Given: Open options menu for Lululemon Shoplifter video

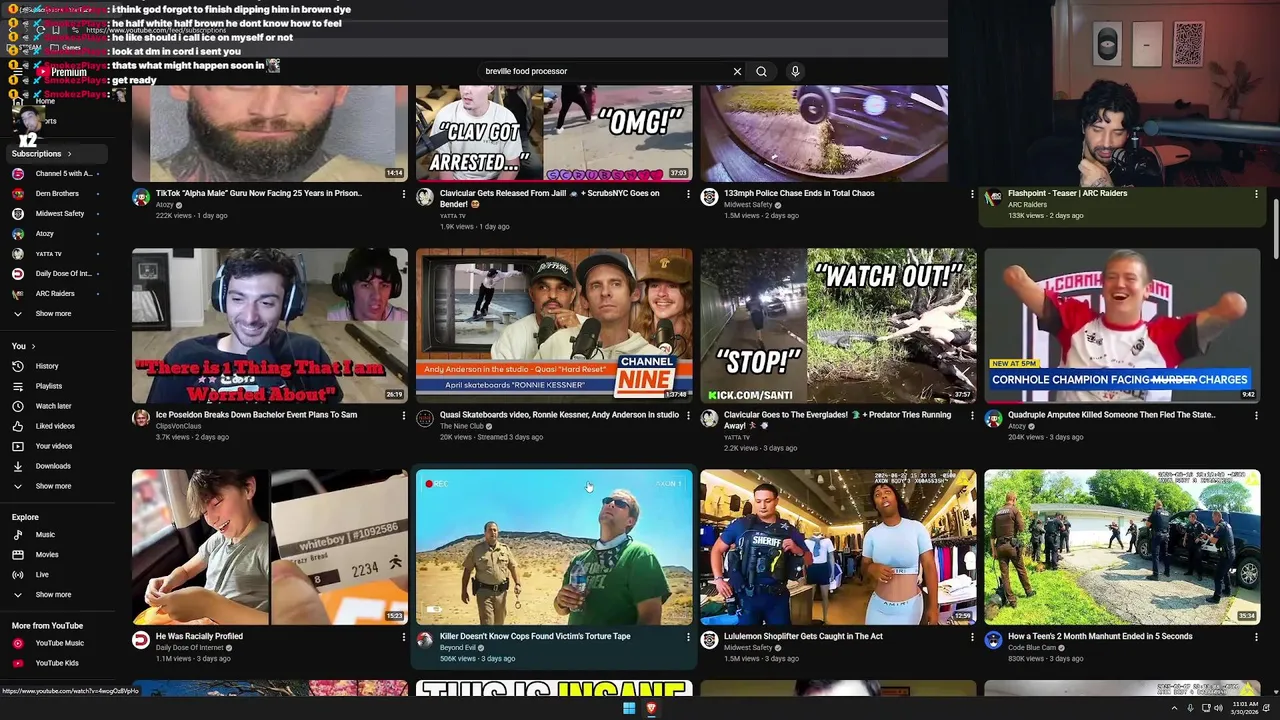Looking at the screenshot, I should click(972, 636).
